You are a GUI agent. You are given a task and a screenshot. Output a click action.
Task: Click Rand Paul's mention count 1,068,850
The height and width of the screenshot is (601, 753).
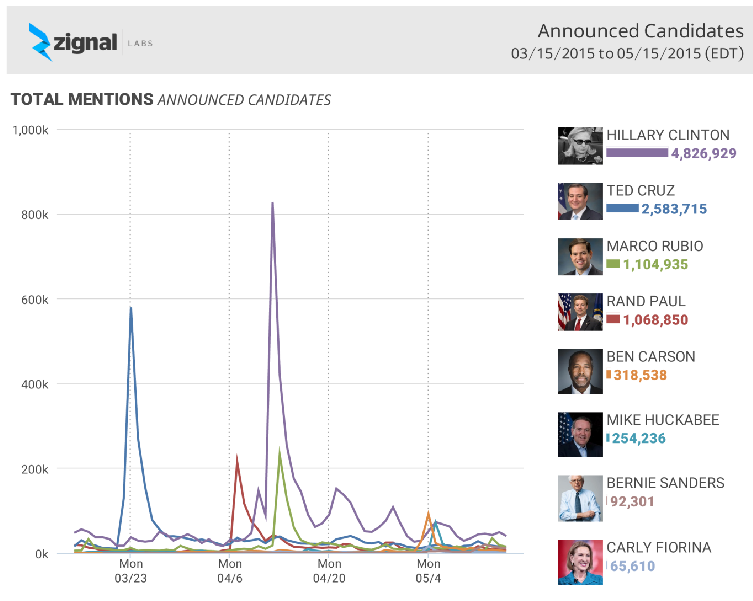655,320
